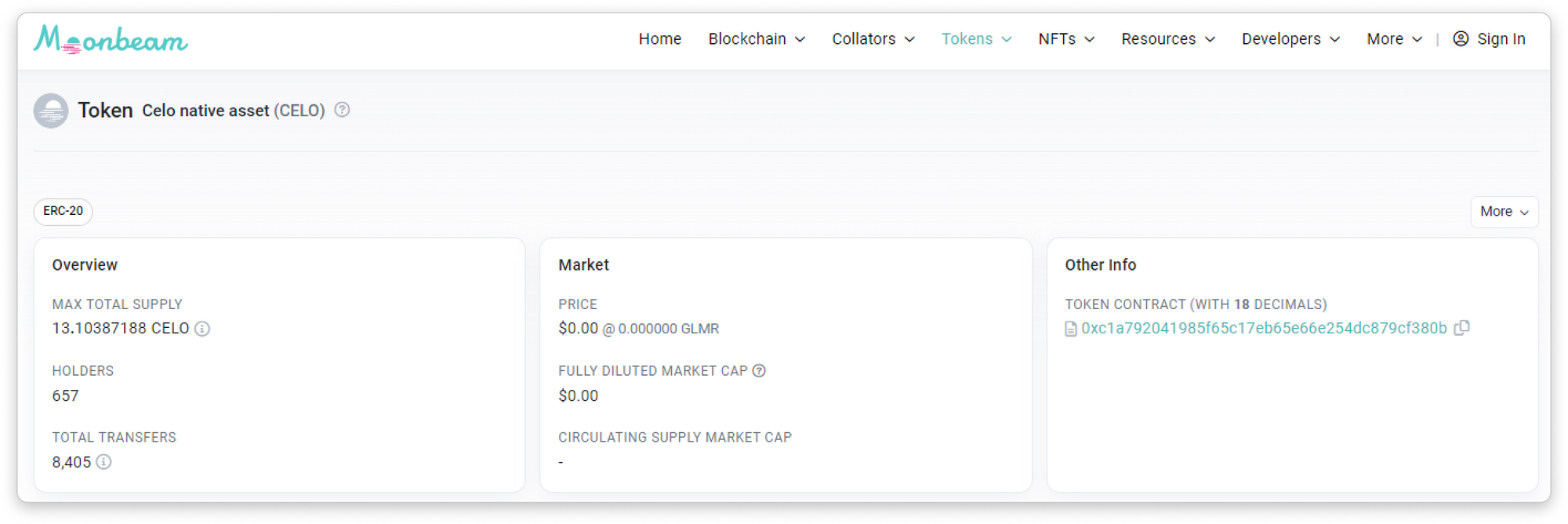1568x524 pixels.
Task: Click info icon beside total transfers count
Action: point(103,462)
